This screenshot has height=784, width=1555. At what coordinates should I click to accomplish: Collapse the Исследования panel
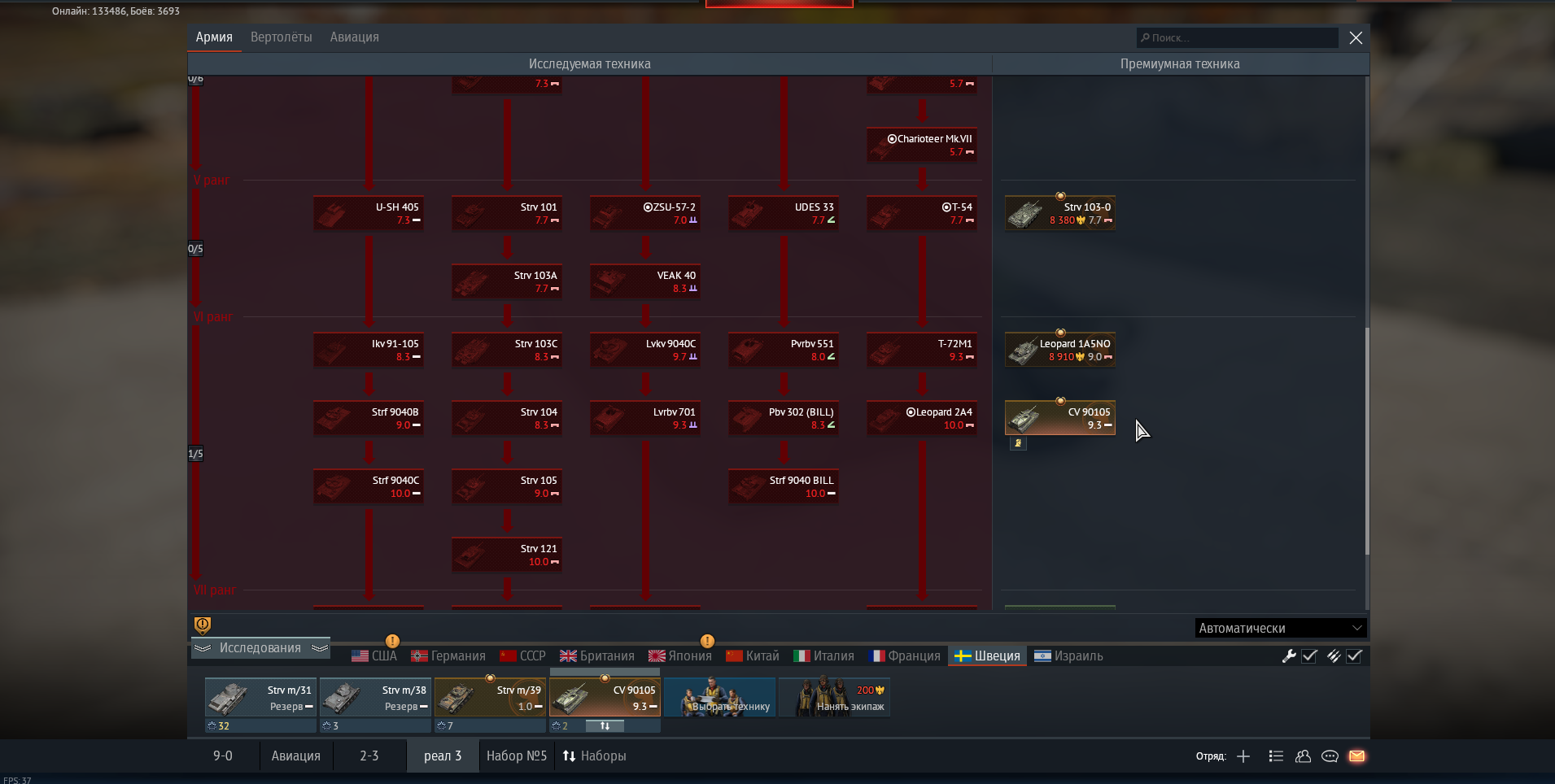coord(260,647)
